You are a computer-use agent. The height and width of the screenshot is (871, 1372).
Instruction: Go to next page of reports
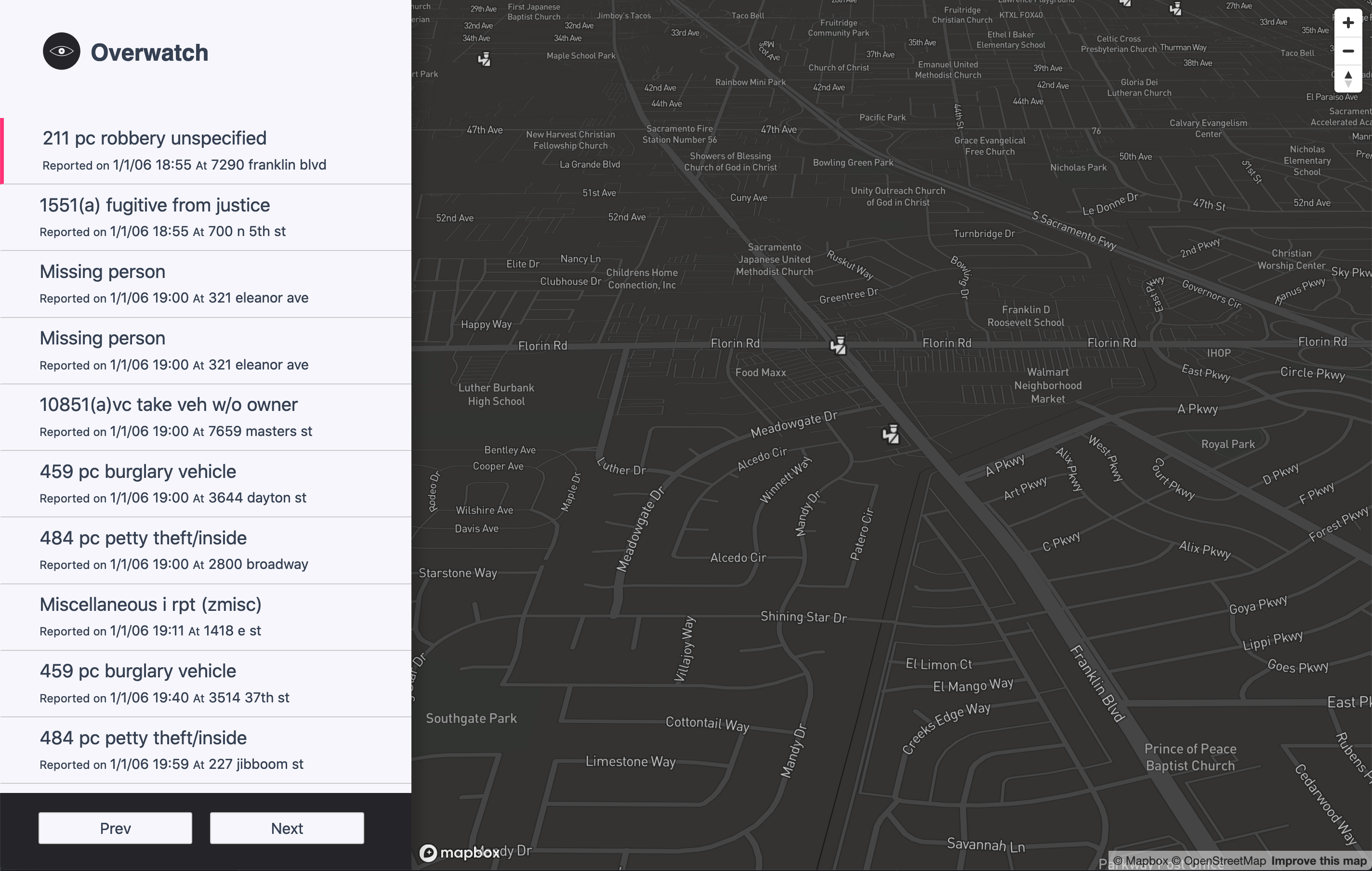click(287, 828)
